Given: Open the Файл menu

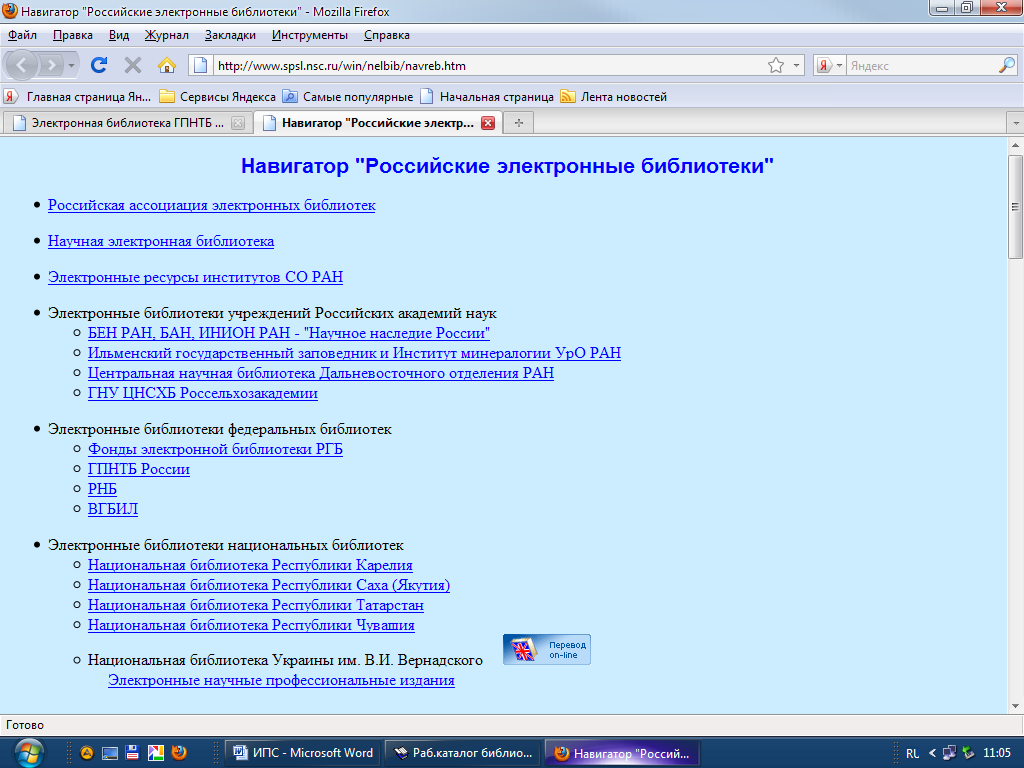Looking at the screenshot, I should coord(22,35).
